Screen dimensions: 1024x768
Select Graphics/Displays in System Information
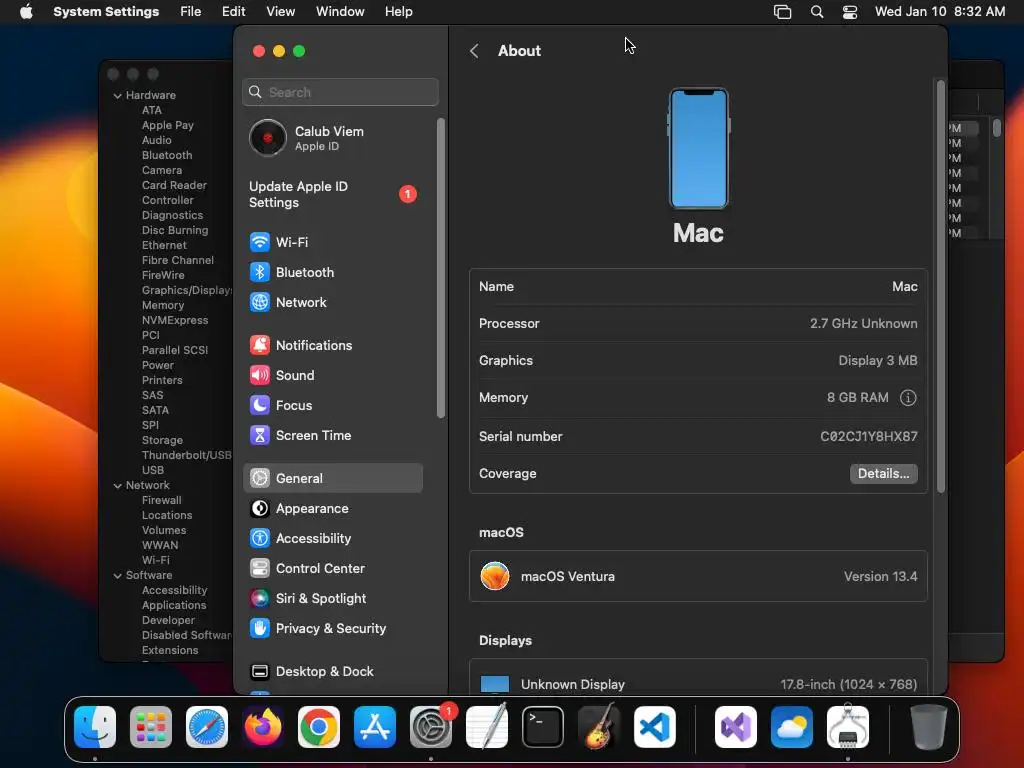[186, 291]
